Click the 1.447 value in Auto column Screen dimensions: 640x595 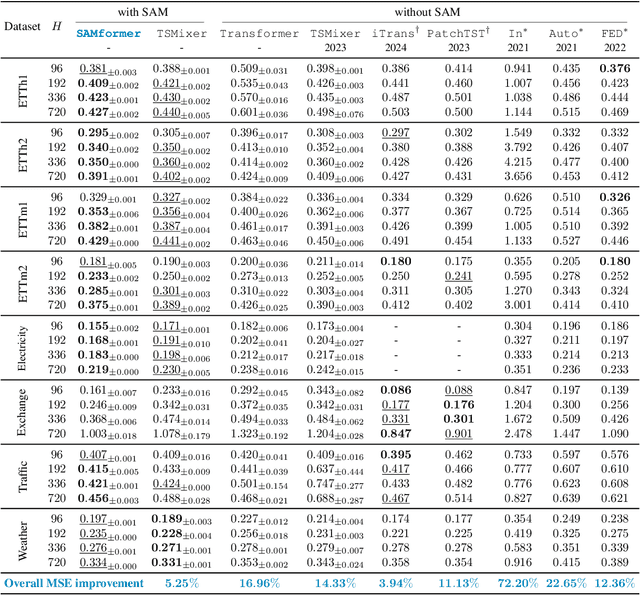pos(566,433)
